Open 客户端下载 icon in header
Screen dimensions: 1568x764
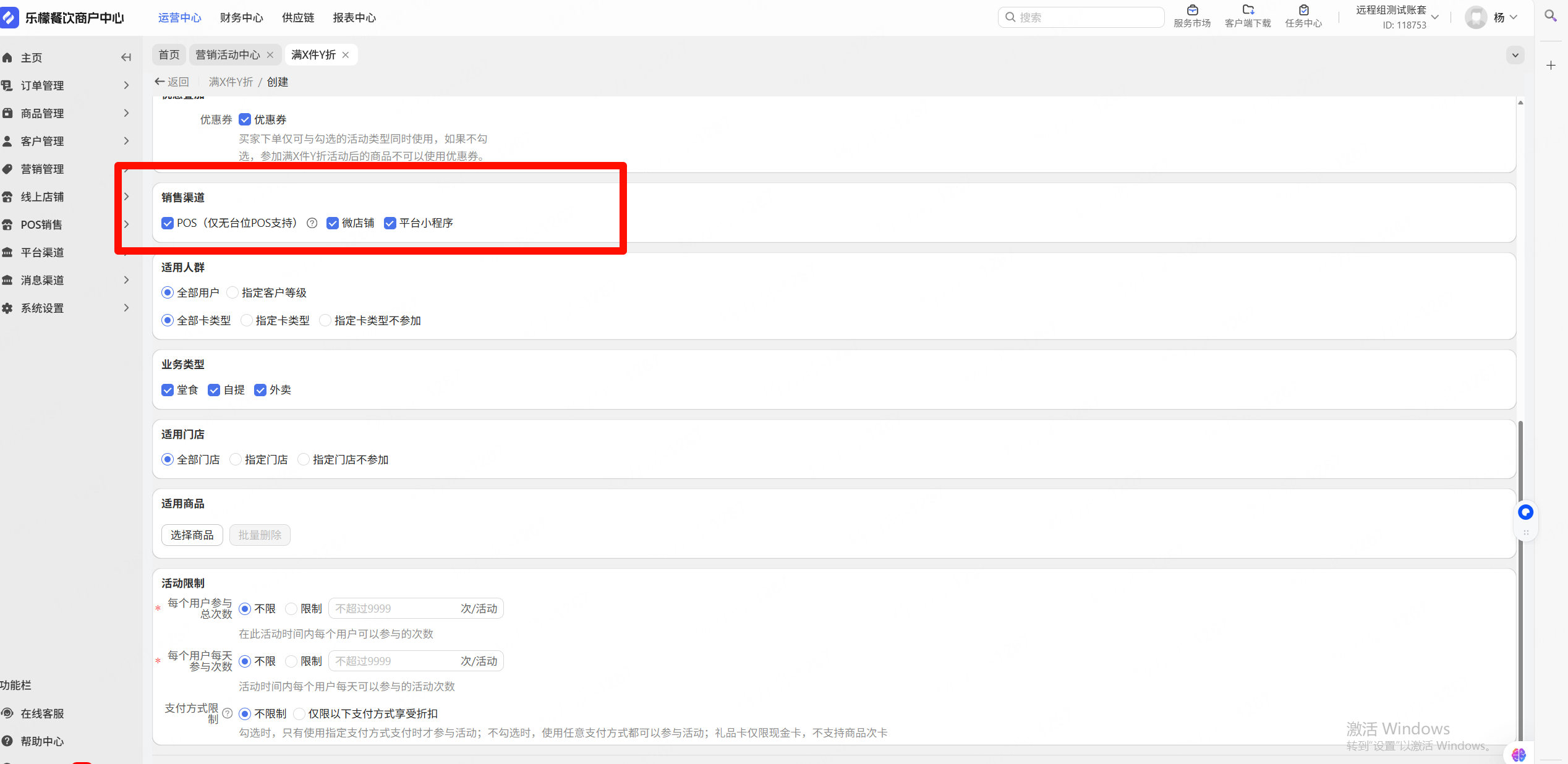pyautogui.click(x=1248, y=10)
